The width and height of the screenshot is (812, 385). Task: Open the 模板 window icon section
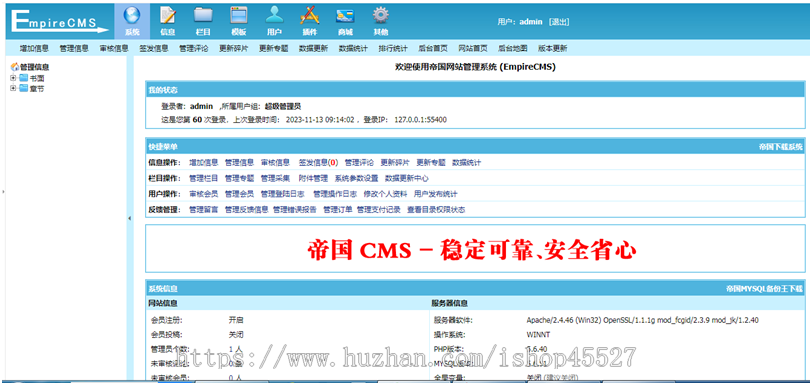(x=239, y=21)
